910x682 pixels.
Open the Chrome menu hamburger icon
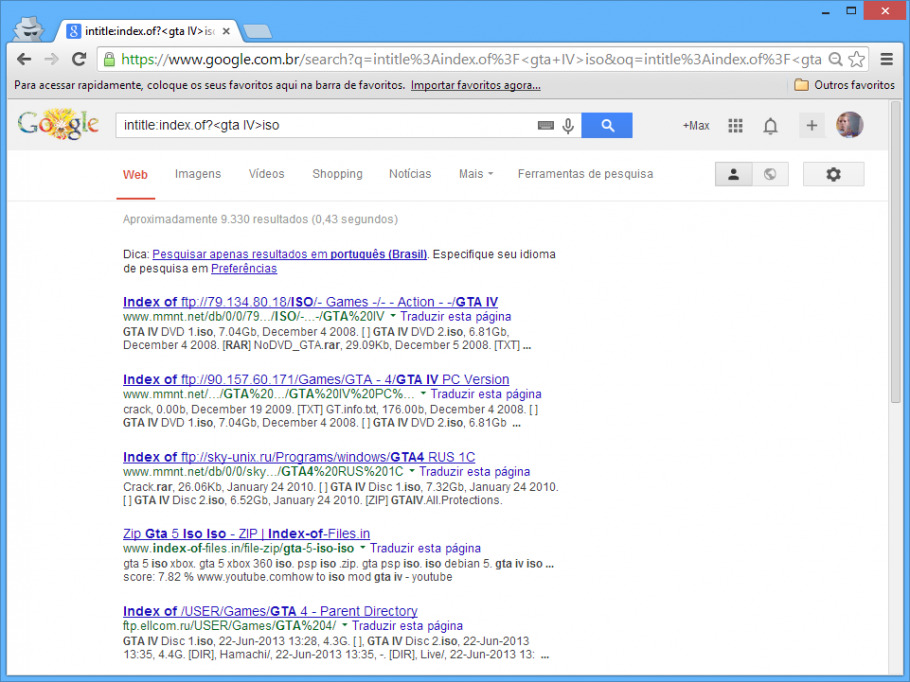[886, 59]
